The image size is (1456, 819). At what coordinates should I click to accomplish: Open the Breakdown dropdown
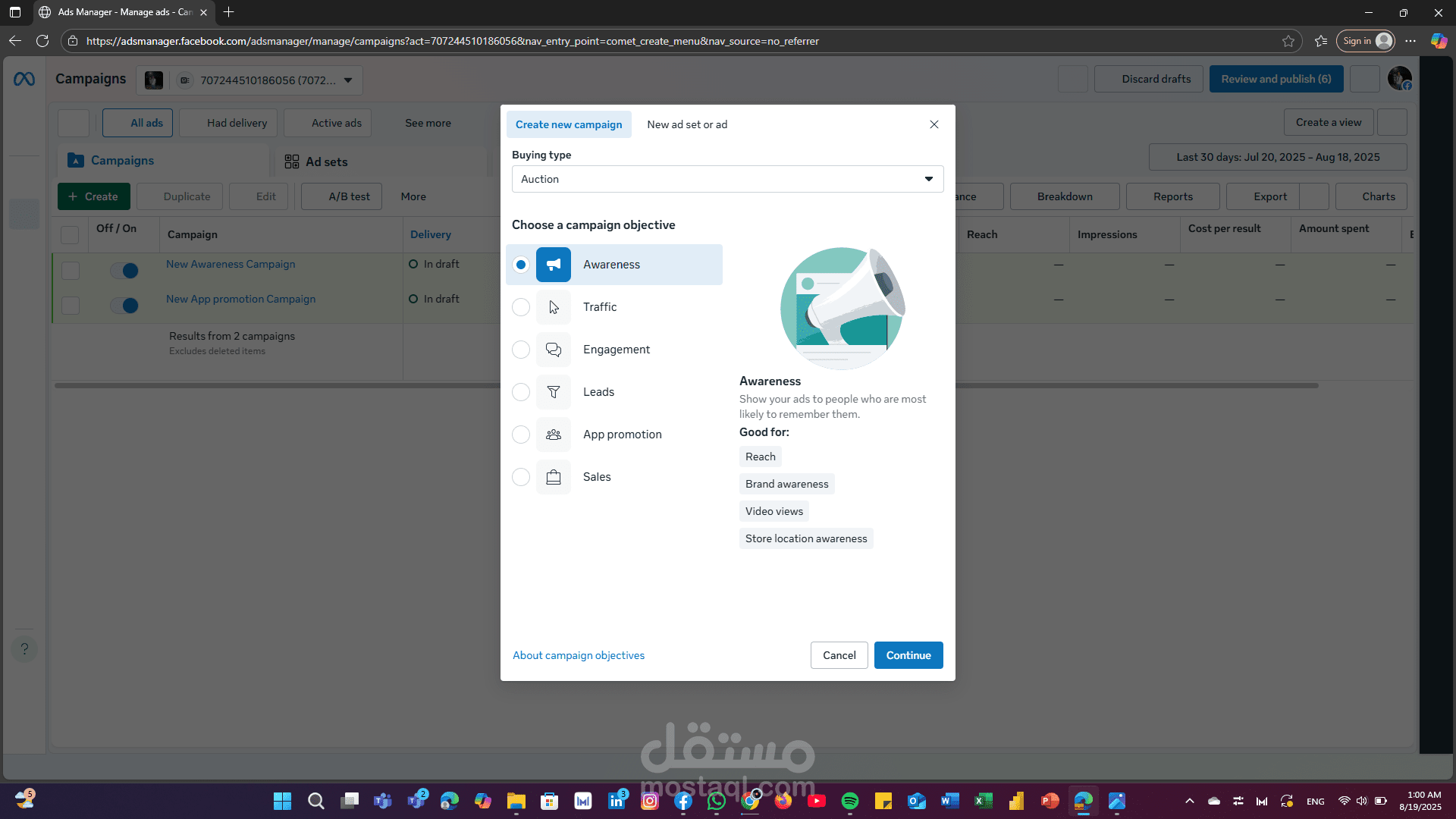tap(1065, 196)
